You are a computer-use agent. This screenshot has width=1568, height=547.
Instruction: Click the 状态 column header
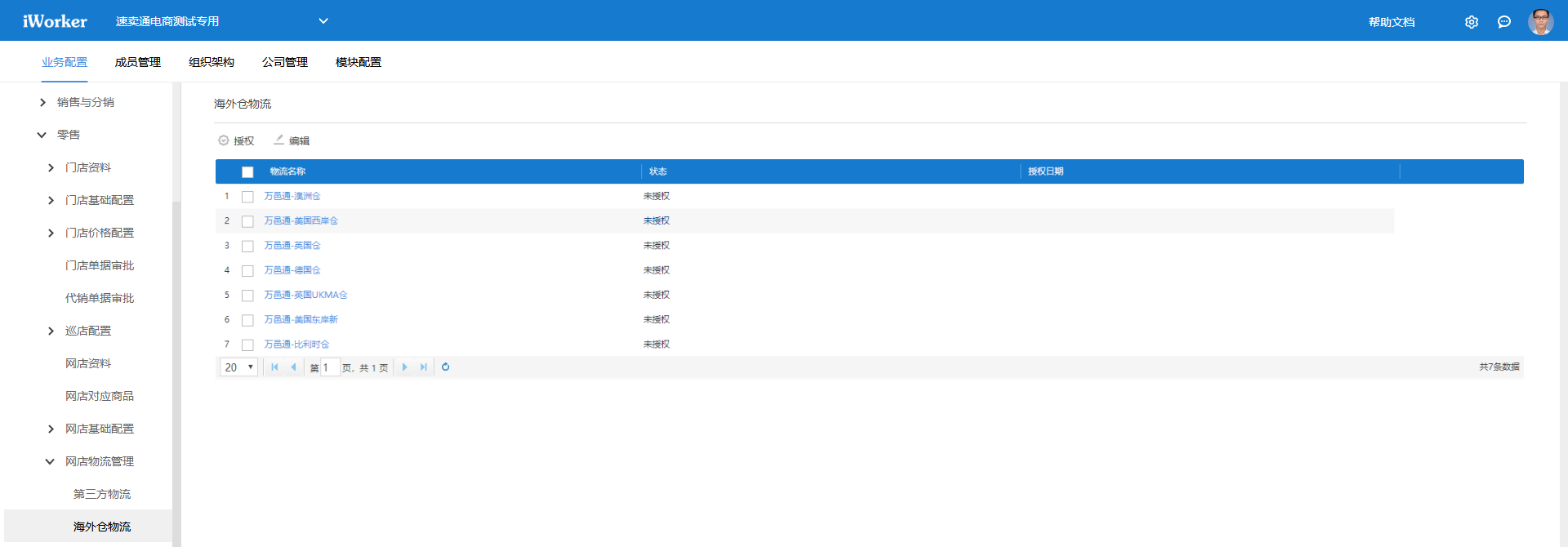(x=658, y=171)
